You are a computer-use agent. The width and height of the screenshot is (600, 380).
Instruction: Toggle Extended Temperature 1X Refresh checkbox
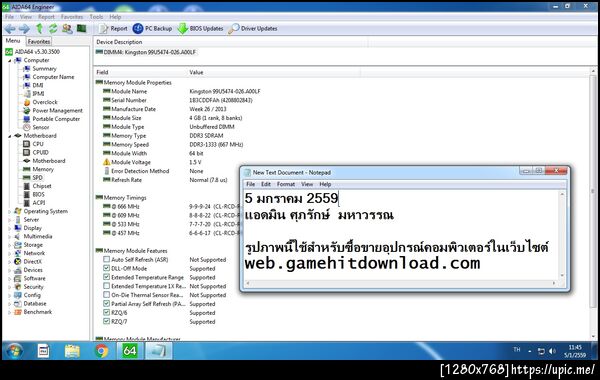tap(107, 286)
